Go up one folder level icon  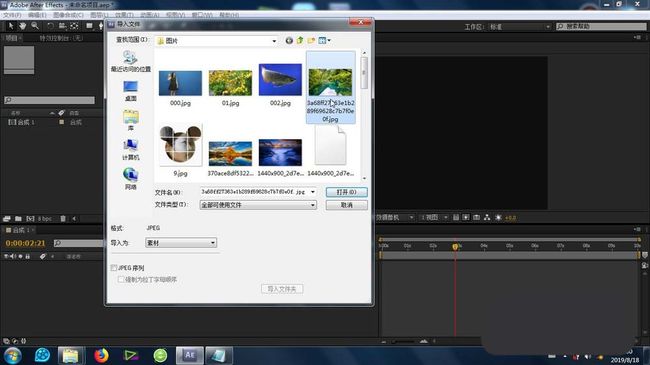pos(300,40)
